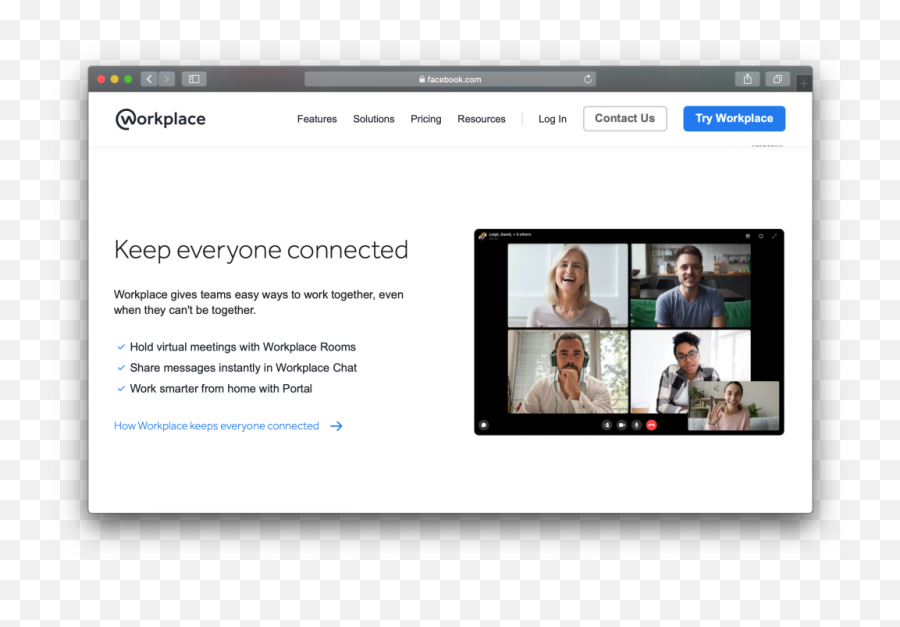Click 'Hold virtual meetings with Workplace Rooms' text

[243, 347]
